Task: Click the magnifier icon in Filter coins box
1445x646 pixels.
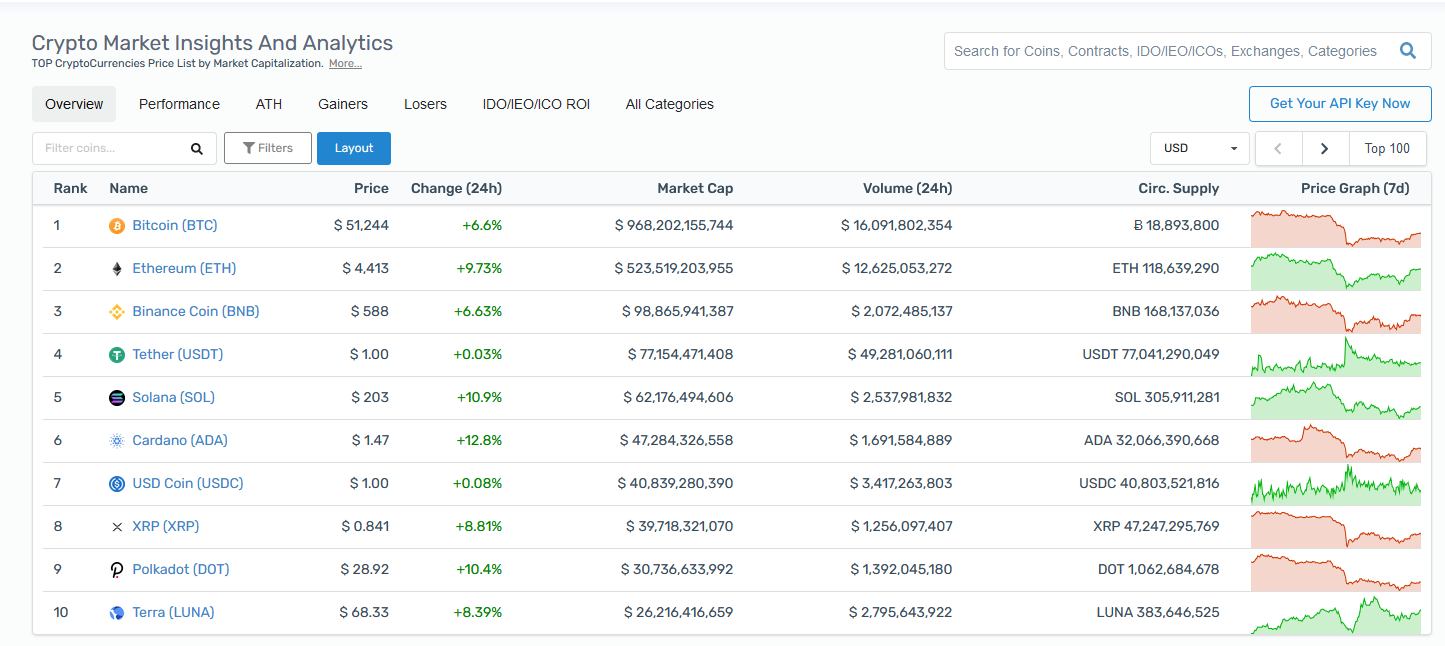Action: [x=197, y=149]
